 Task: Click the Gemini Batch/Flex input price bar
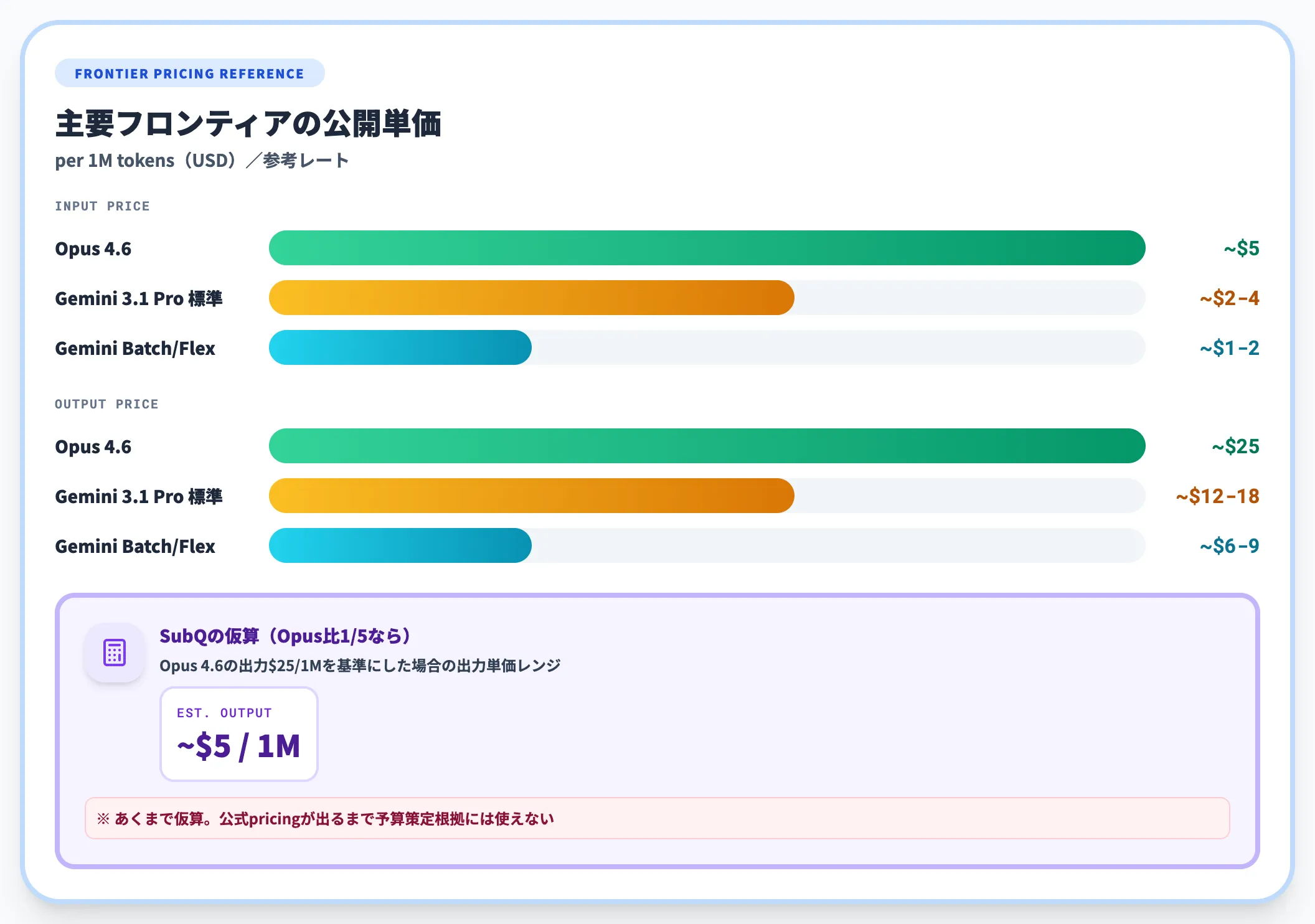coord(400,347)
